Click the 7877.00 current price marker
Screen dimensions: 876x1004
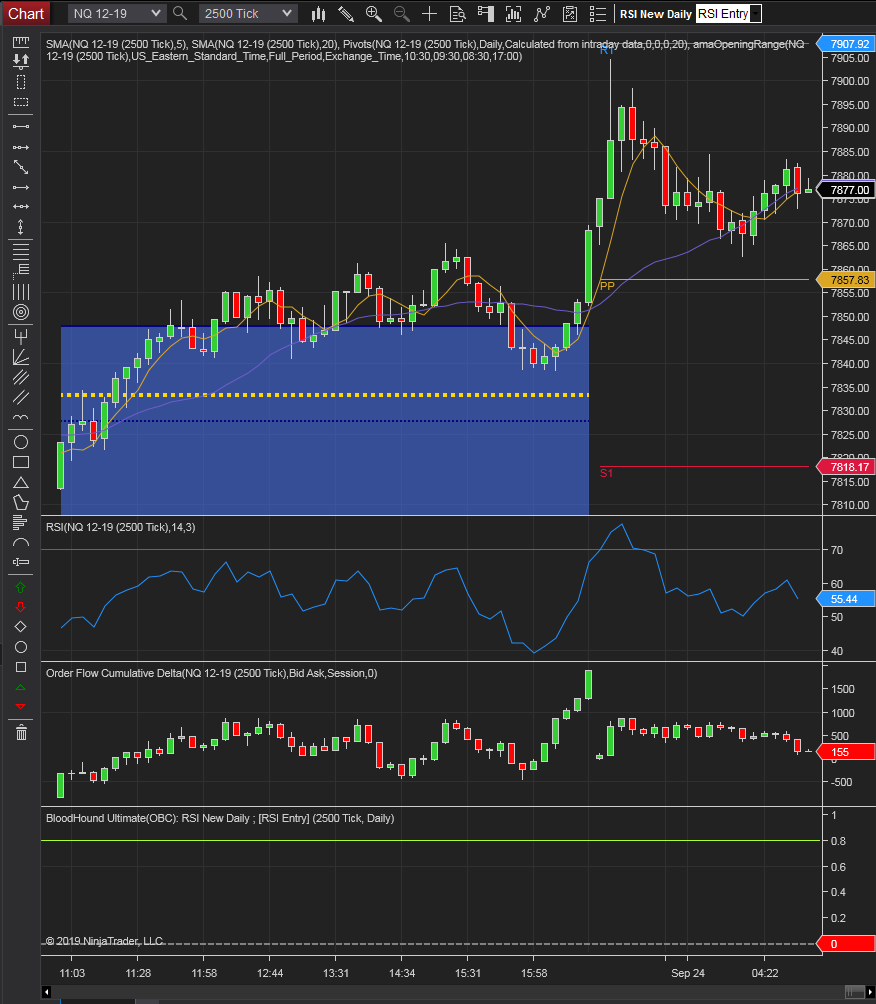pyautogui.click(x=845, y=190)
